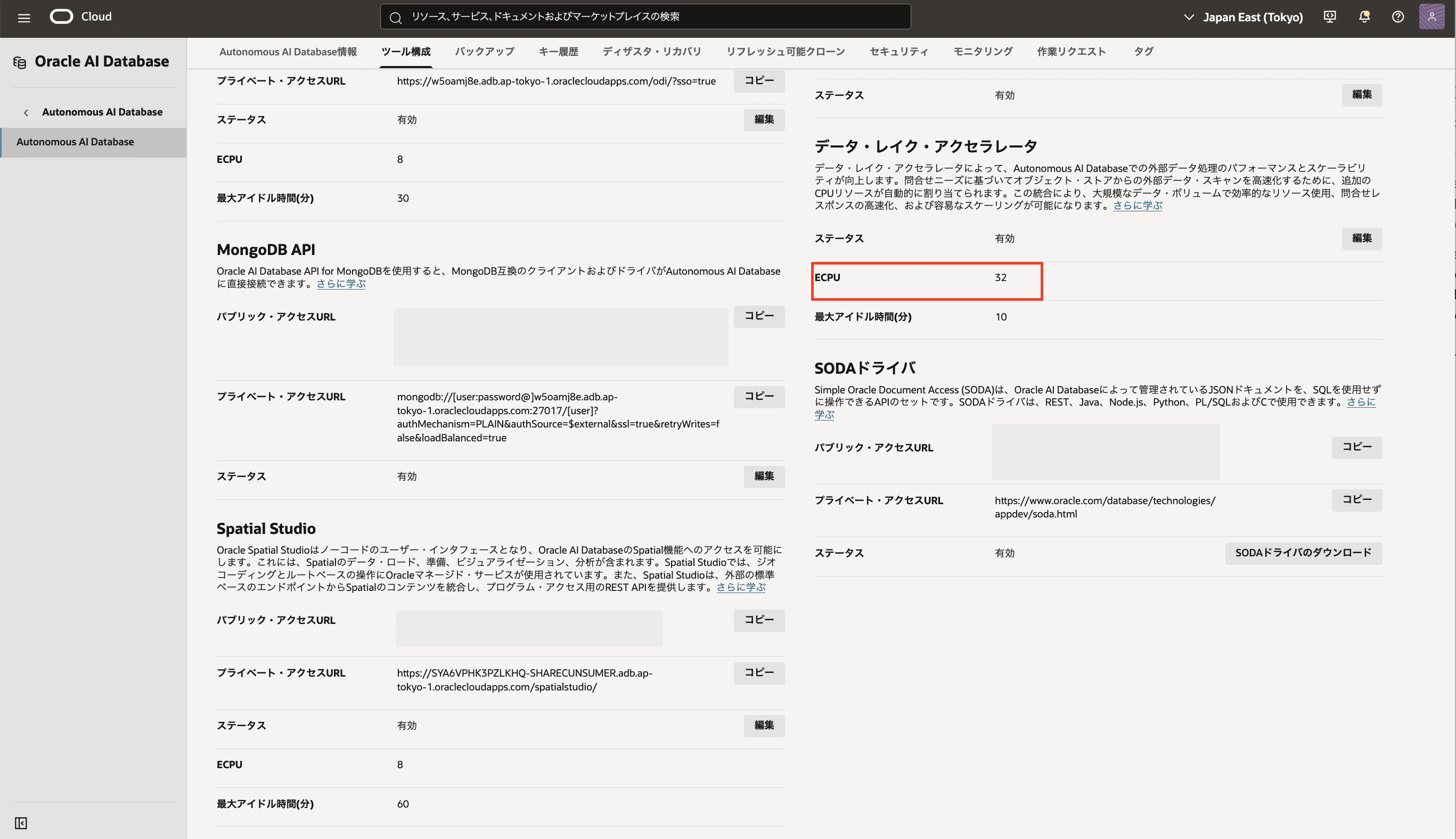Open the キー履歴 tab
The width and height of the screenshot is (1456, 839).
tap(559, 52)
